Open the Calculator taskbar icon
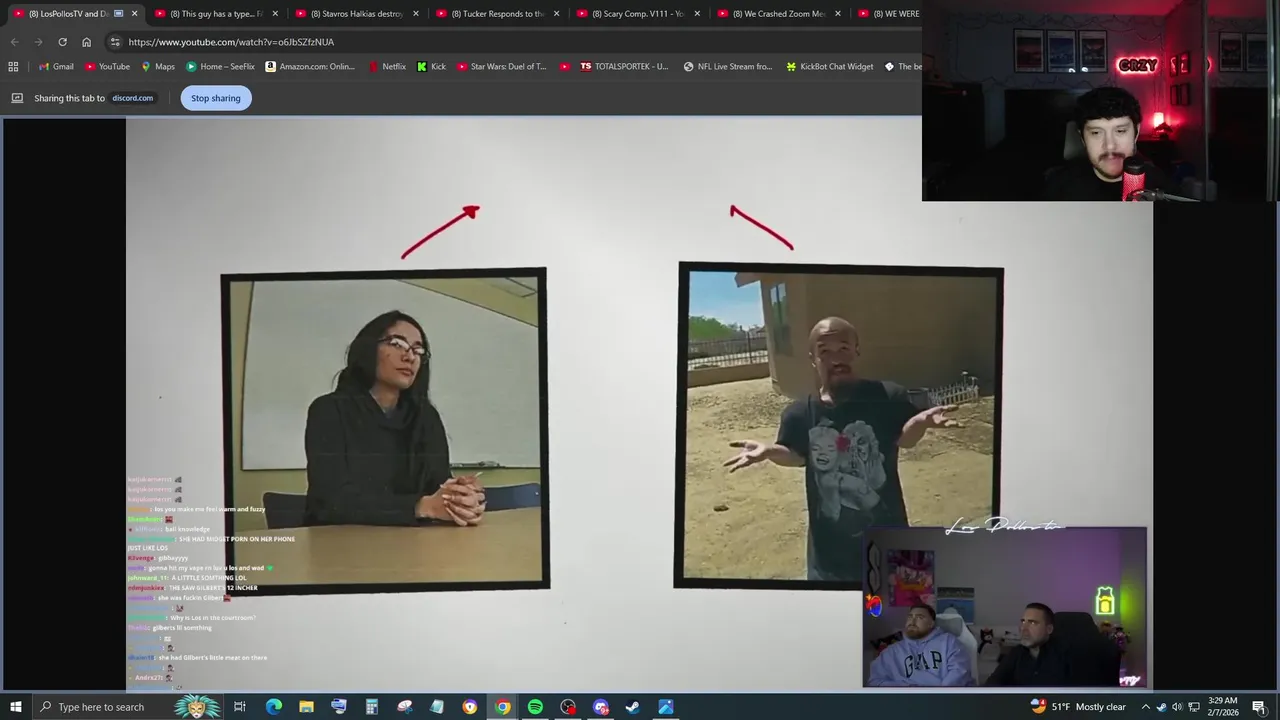The width and height of the screenshot is (1280, 720). pos(371,707)
